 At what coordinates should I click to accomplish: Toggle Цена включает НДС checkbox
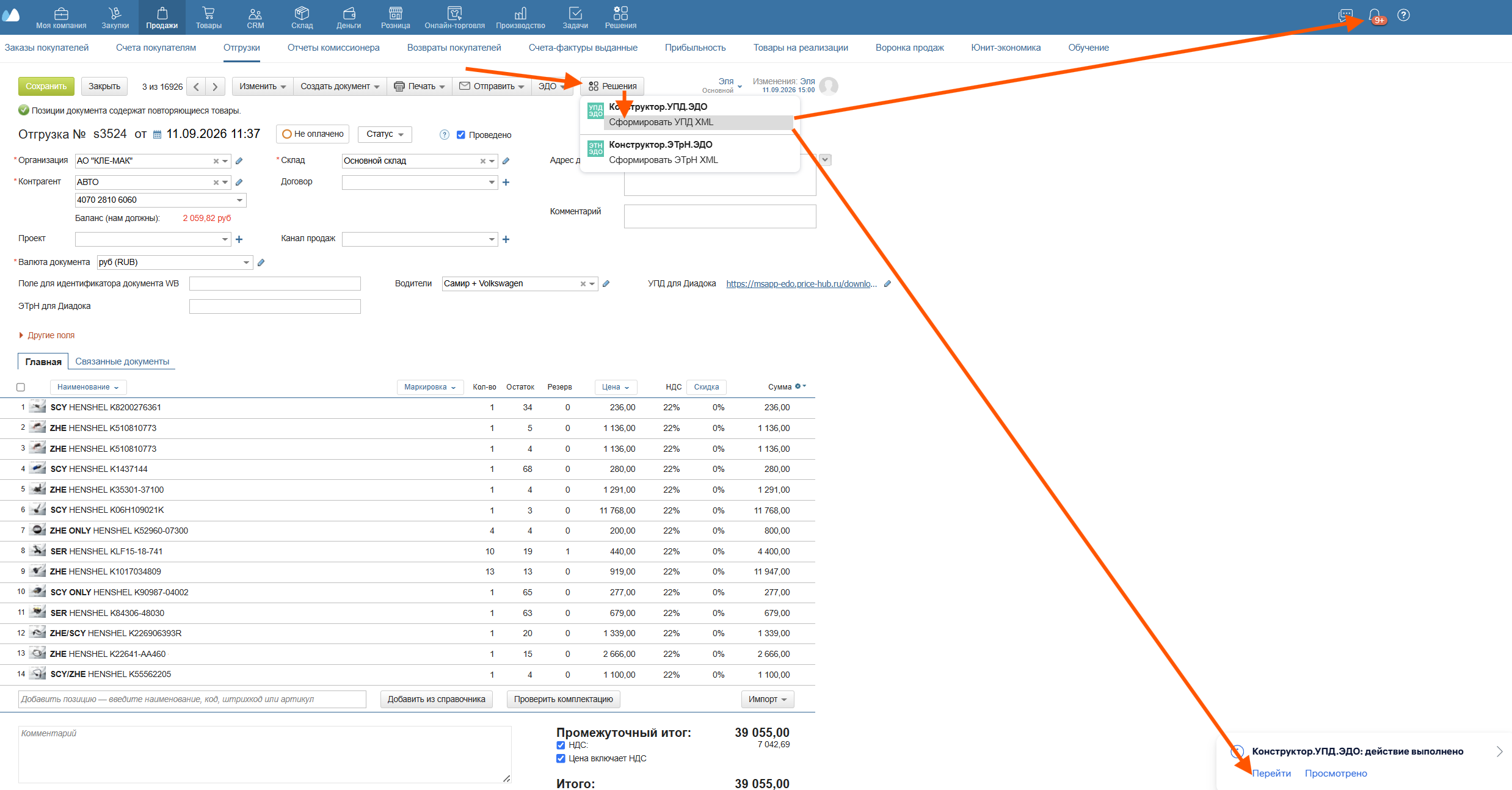(x=561, y=759)
